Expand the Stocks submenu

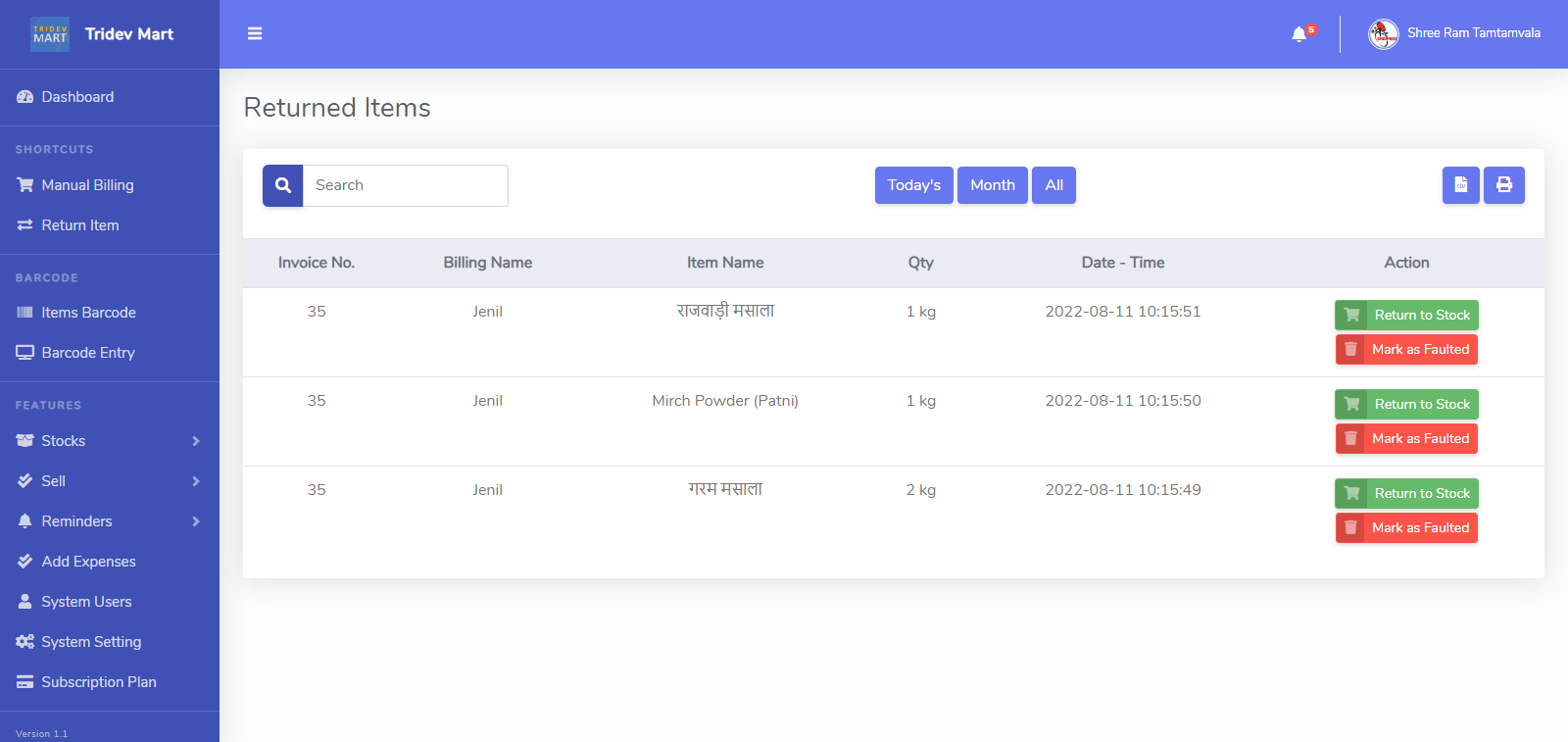click(x=110, y=441)
